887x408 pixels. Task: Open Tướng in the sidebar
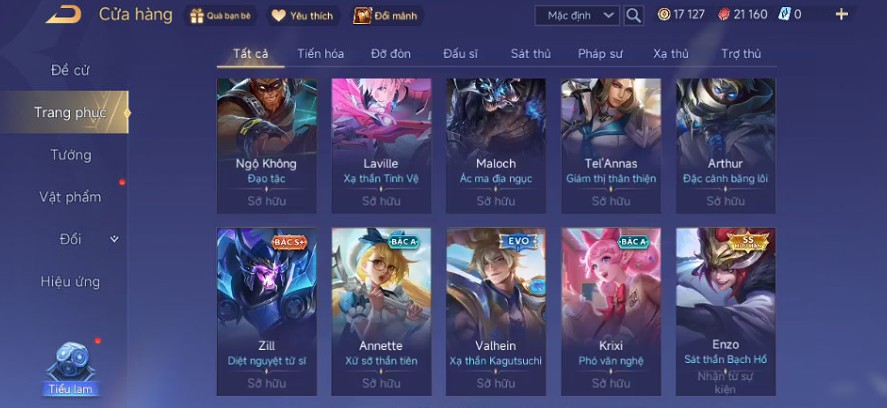coord(71,154)
